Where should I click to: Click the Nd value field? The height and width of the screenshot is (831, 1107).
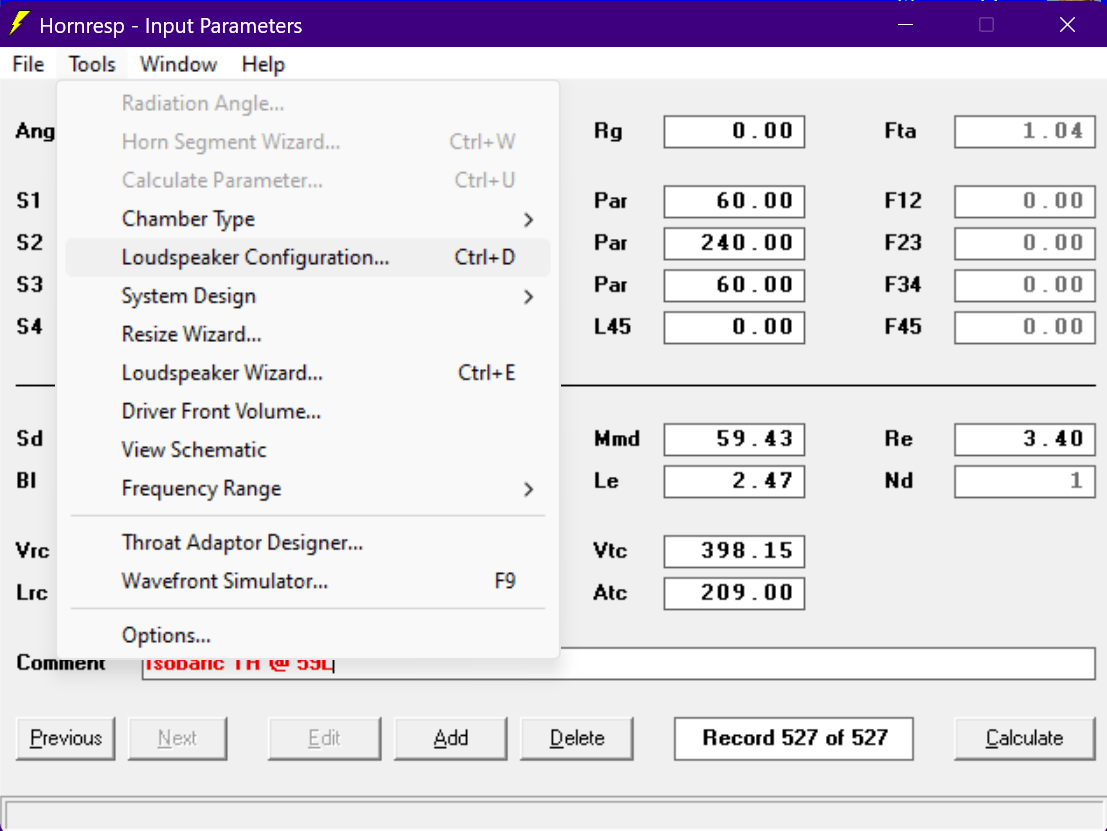[x=1024, y=482]
